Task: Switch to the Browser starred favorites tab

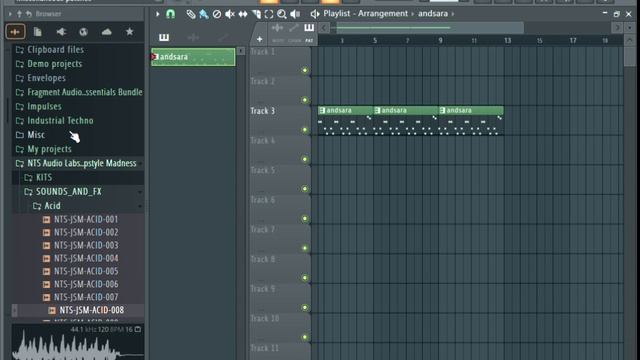Action: coord(129,32)
